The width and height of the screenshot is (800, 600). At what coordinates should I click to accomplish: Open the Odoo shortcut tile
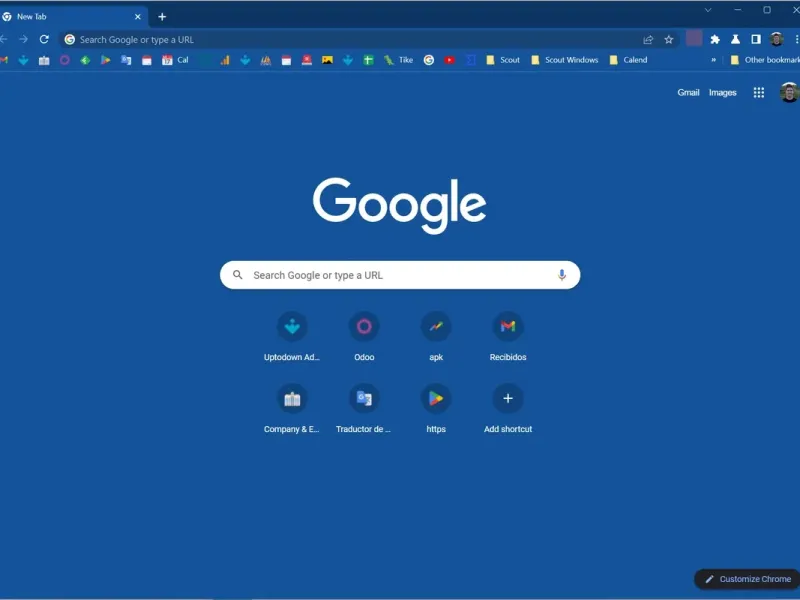pyautogui.click(x=364, y=337)
